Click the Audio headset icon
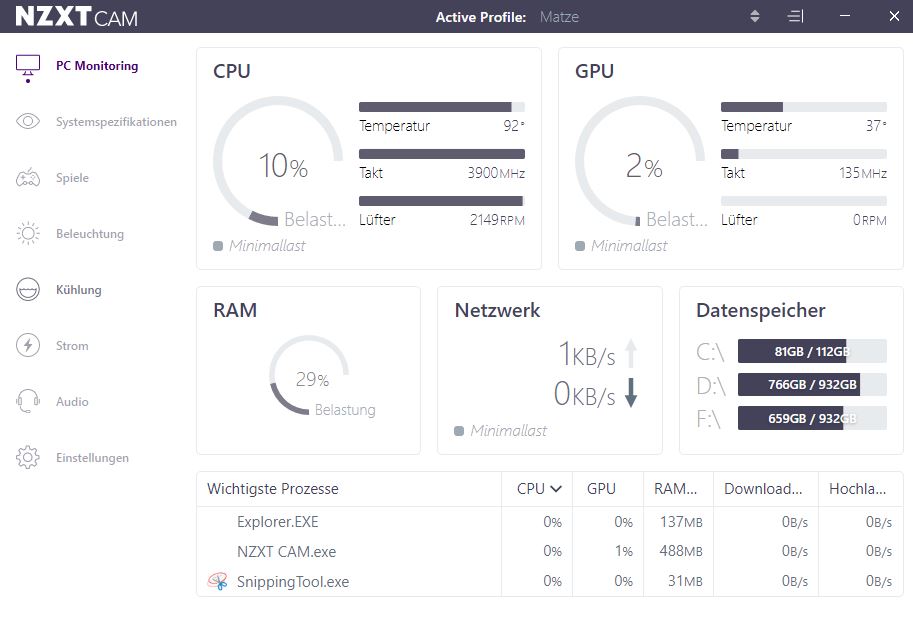The height and width of the screenshot is (633, 913). click(x=27, y=401)
